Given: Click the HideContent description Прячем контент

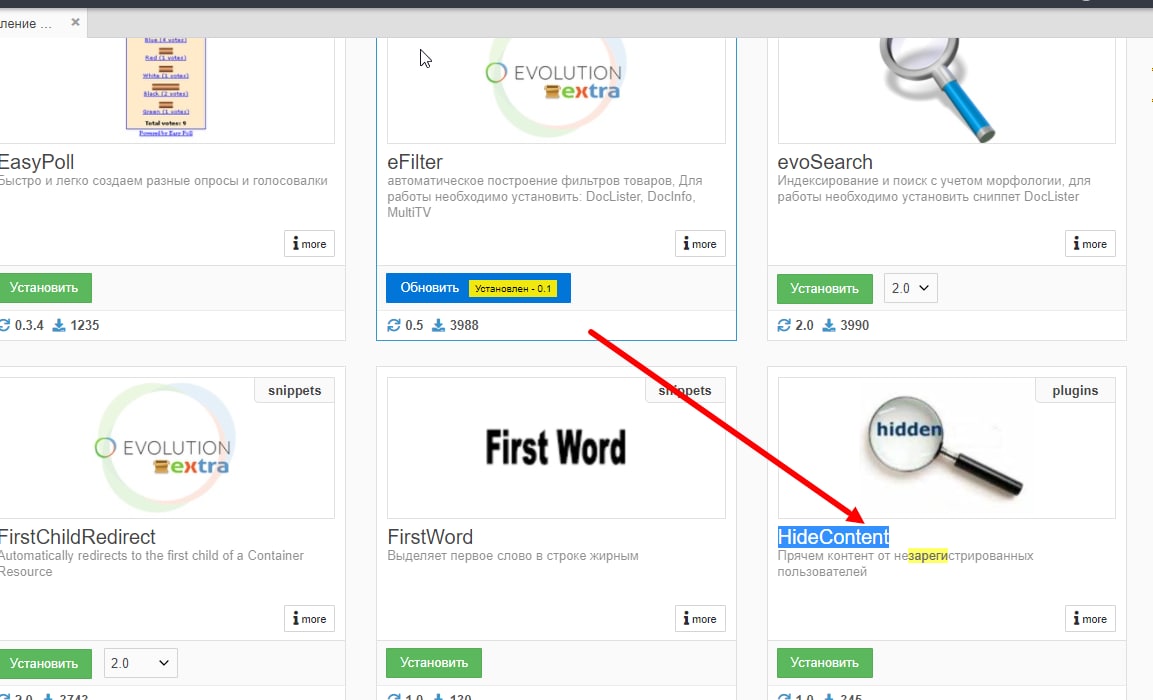Looking at the screenshot, I should click(x=905, y=564).
